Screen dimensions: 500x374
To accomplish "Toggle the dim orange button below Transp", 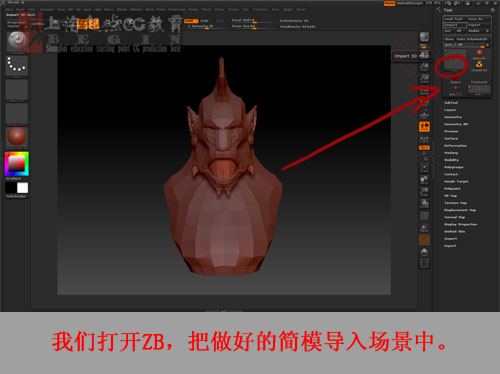I will click(x=424, y=240).
